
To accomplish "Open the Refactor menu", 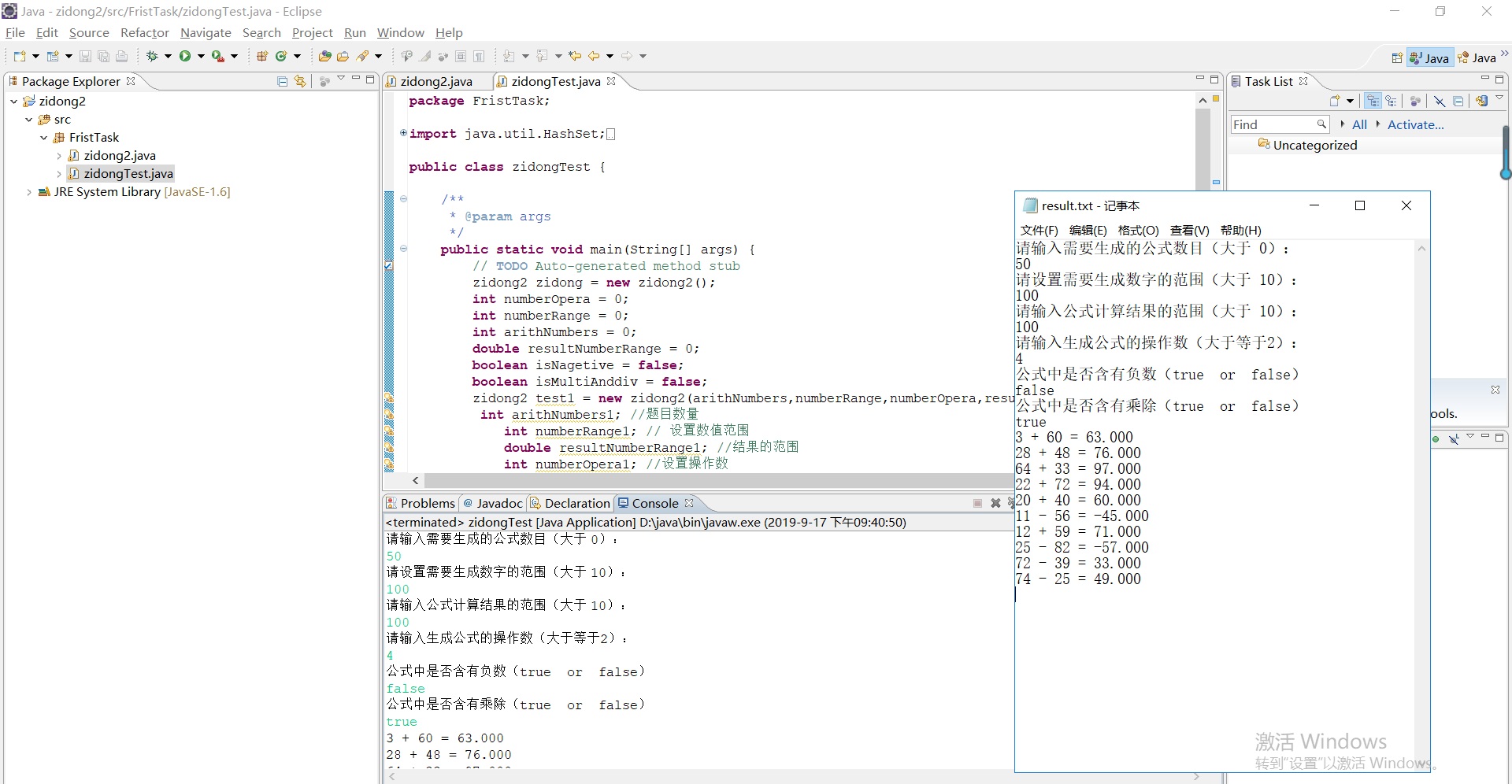I will [144, 32].
